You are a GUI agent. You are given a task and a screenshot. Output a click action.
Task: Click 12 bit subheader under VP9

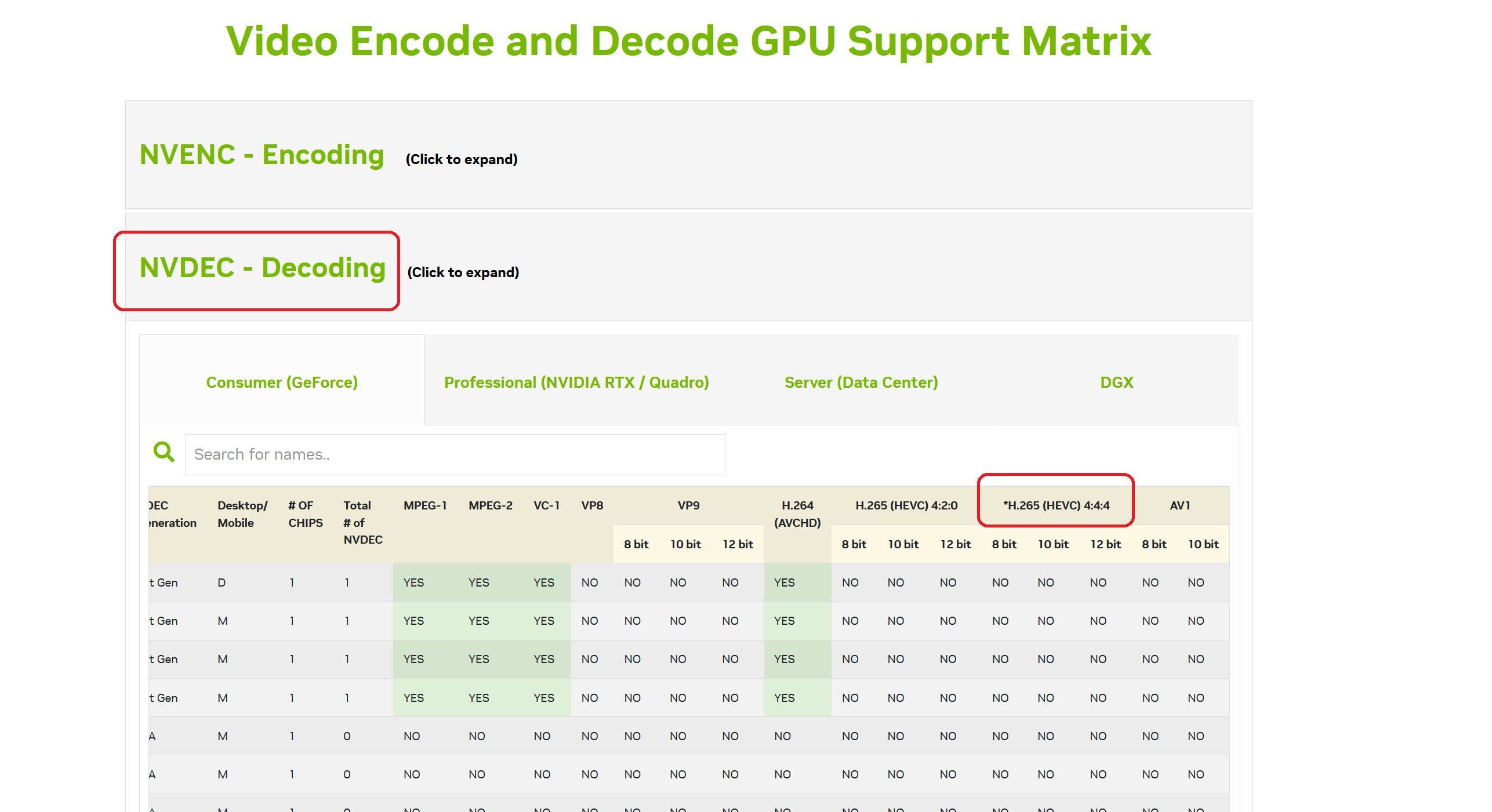[738, 544]
